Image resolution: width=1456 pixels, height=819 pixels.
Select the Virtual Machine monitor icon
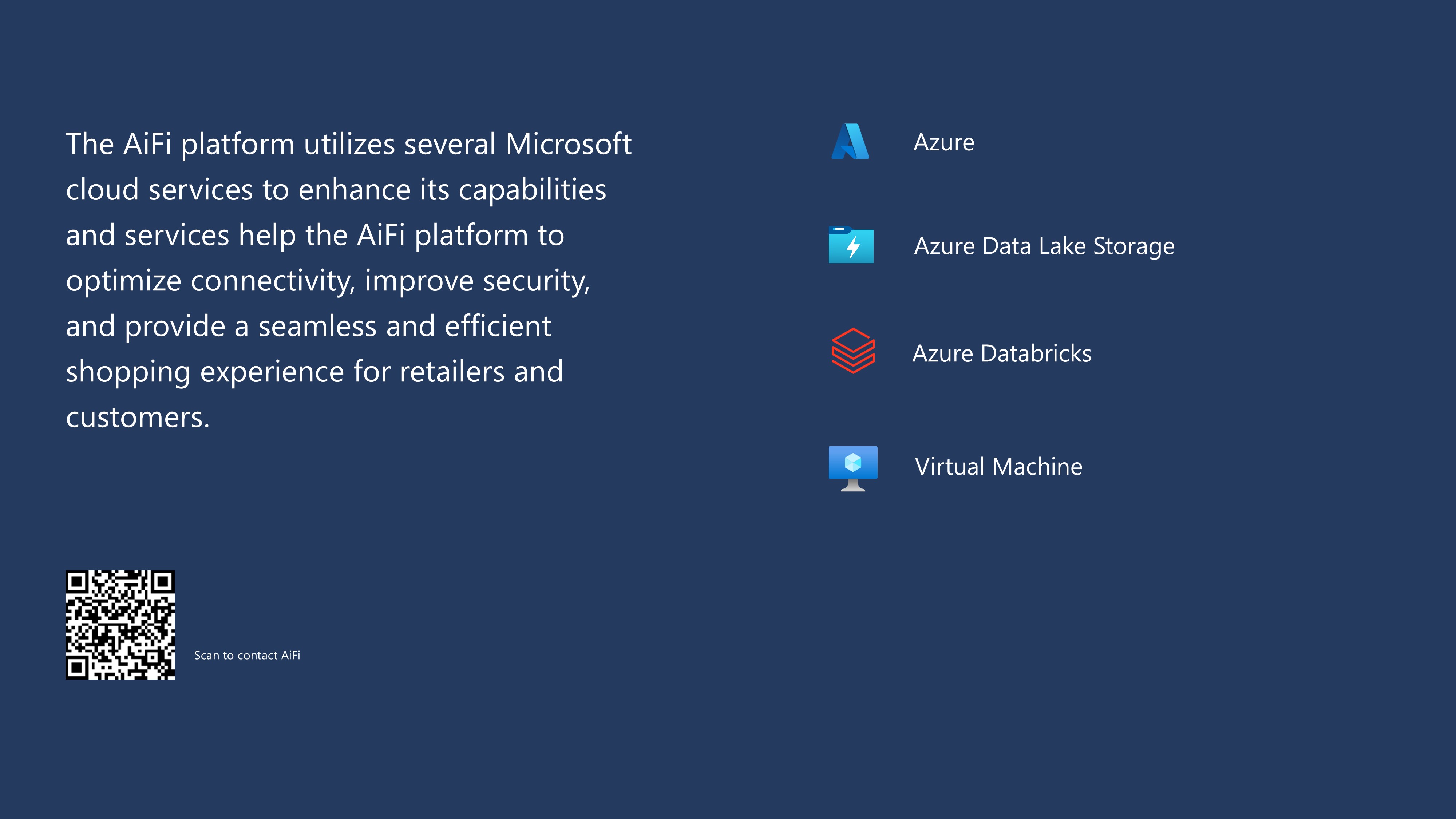pos(853,468)
